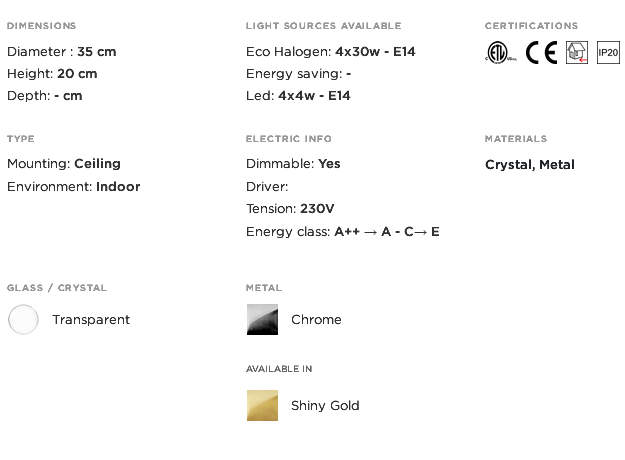The width and height of the screenshot is (625, 460).
Task: Select the Transparent crystal swatch
Action: click(23, 319)
